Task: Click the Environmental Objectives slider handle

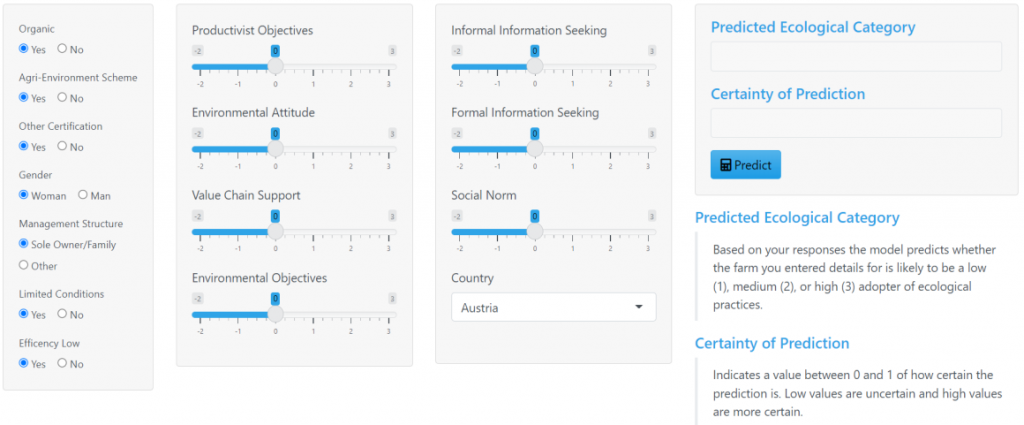Action: 275,314
